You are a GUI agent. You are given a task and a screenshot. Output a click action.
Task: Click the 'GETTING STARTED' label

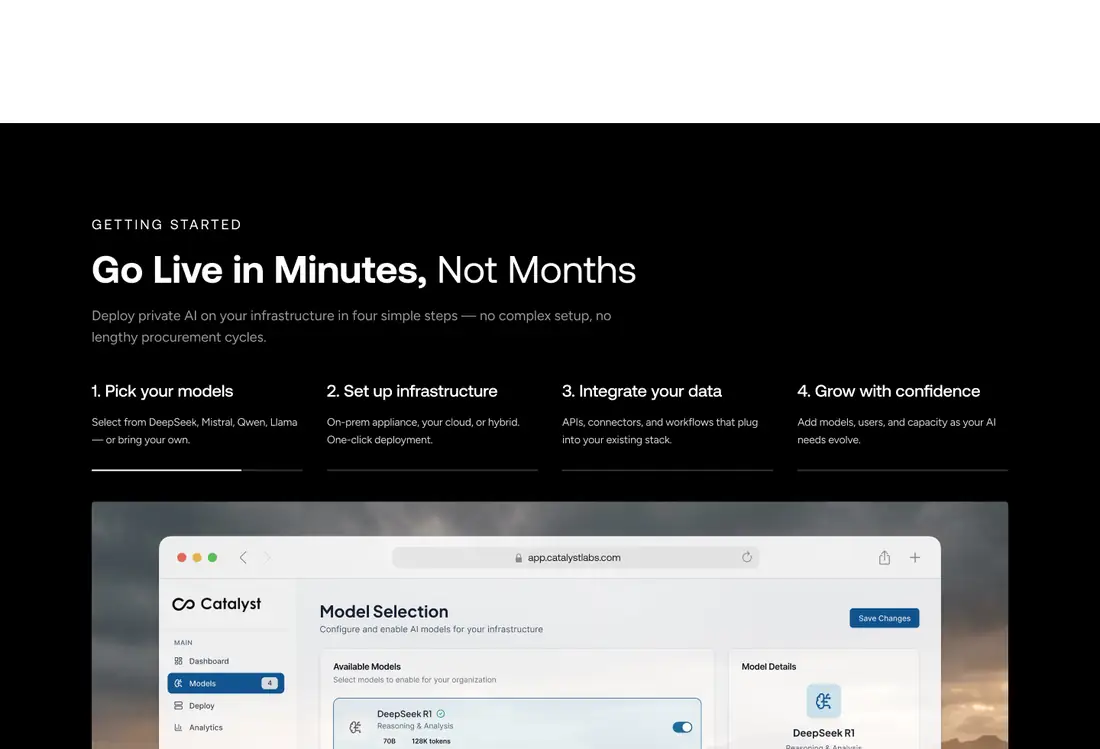coord(166,224)
